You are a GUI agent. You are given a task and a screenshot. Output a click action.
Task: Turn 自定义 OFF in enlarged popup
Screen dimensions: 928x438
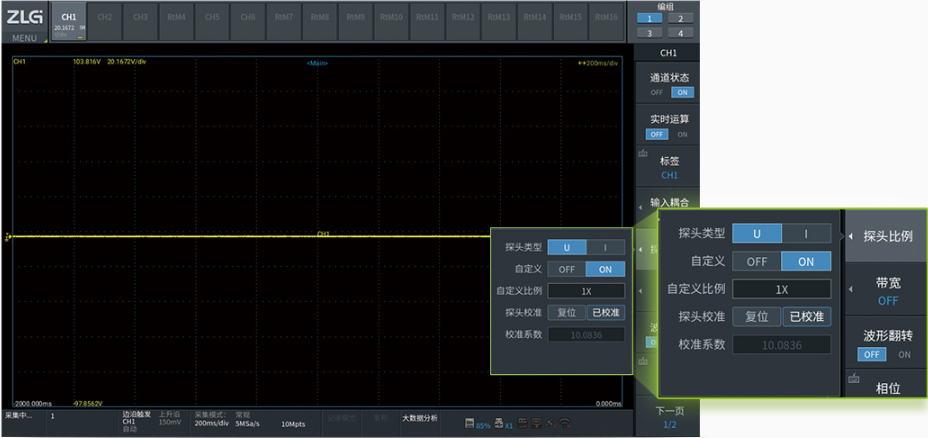point(757,261)
